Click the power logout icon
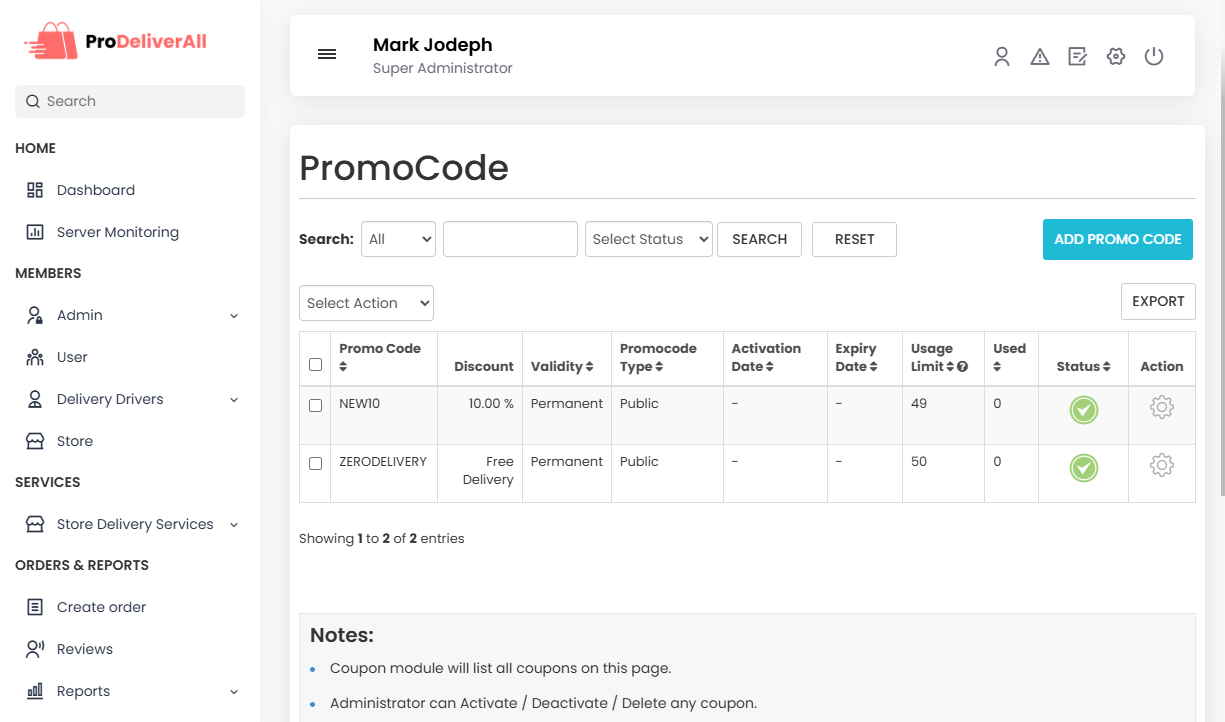Screen dimensions: 1225x722 pos(1154,57)
